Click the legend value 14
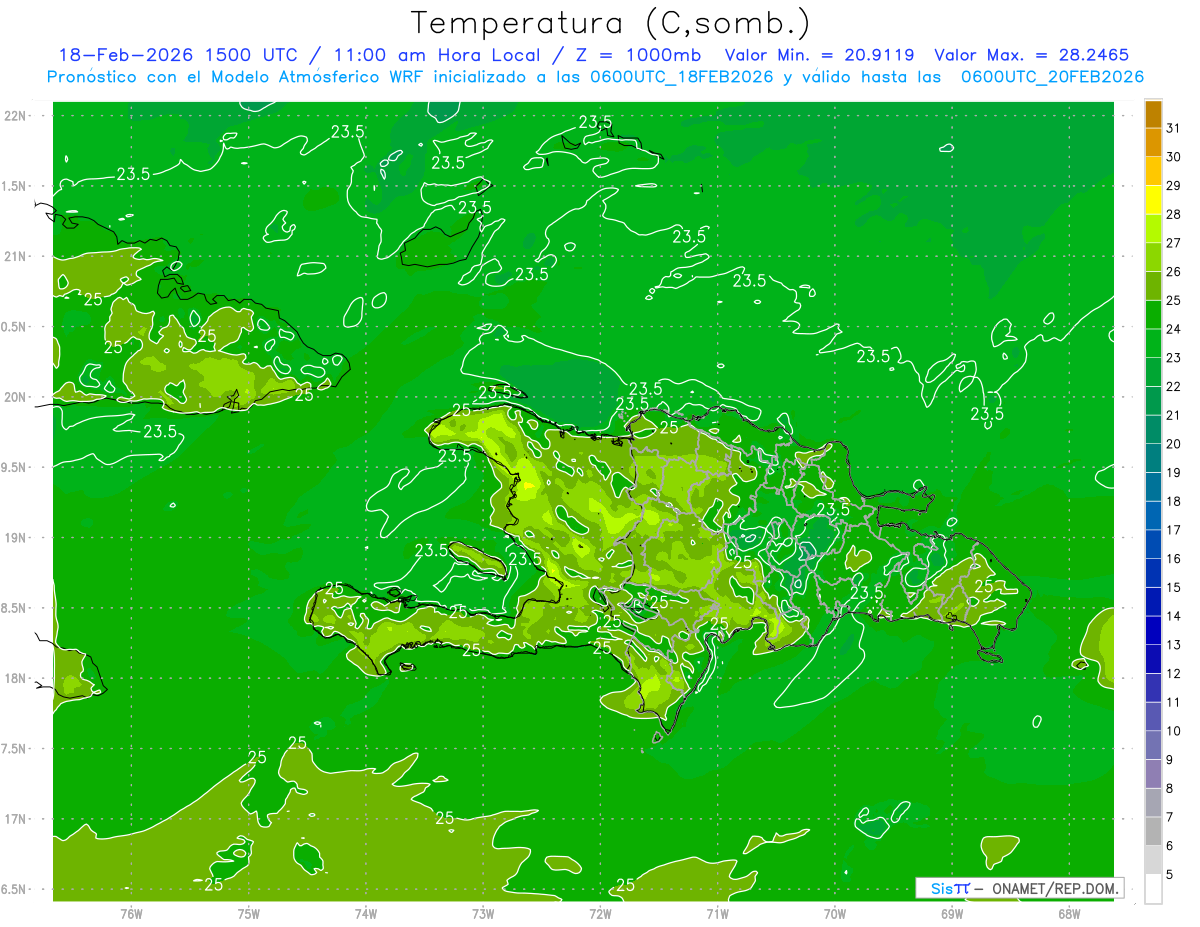1200x927 pixels. [1173, 615]
